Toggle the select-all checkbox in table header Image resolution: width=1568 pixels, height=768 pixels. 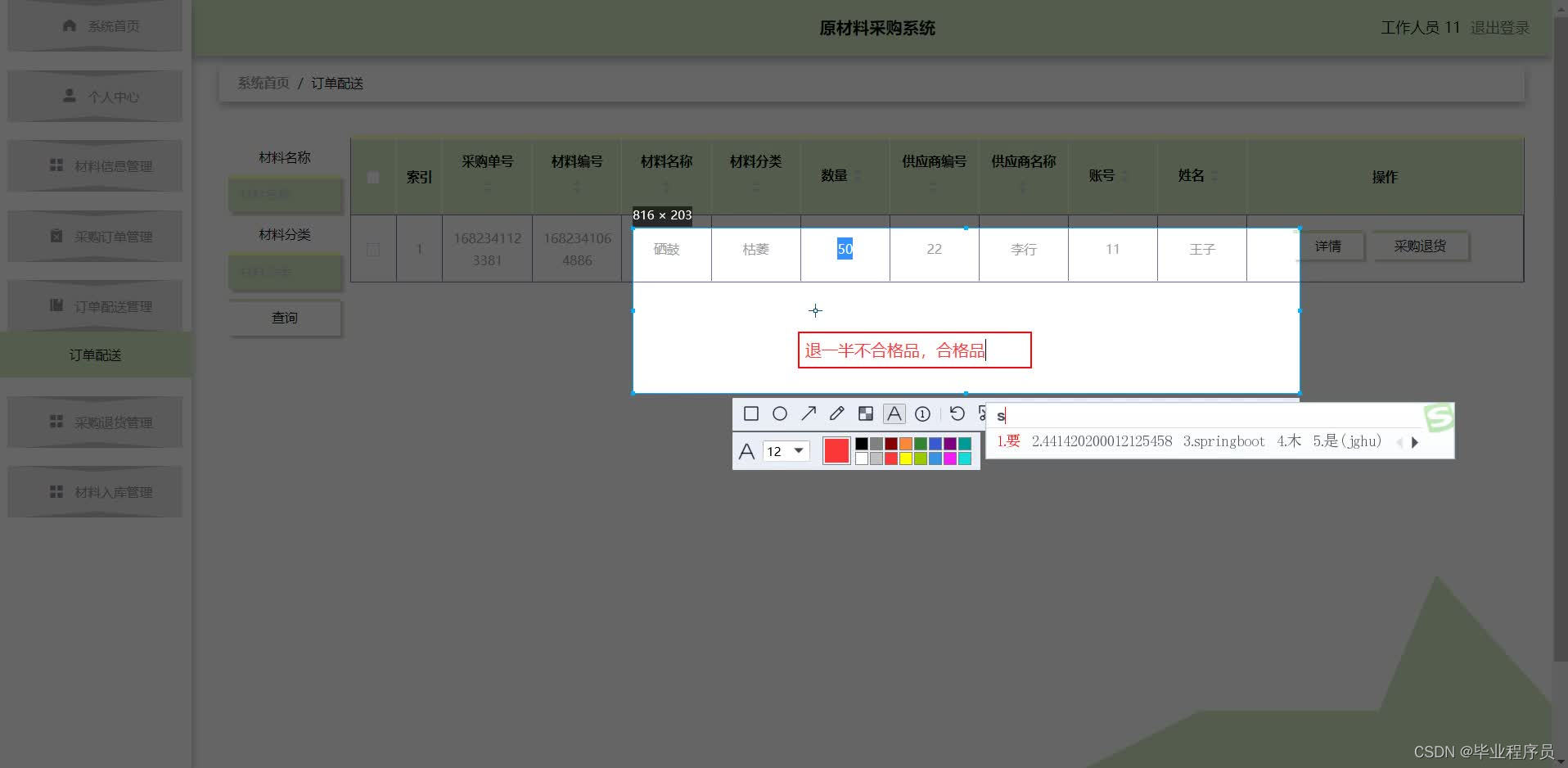(x=373, y=177)
